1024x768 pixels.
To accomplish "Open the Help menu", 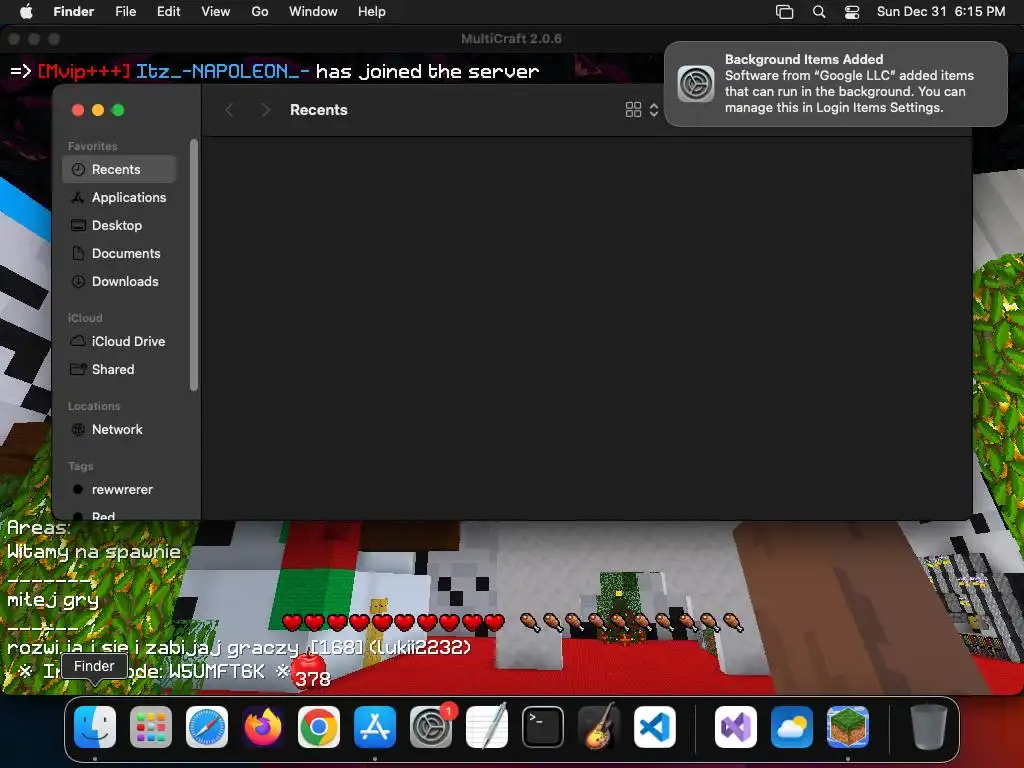I will coord(372,11).
